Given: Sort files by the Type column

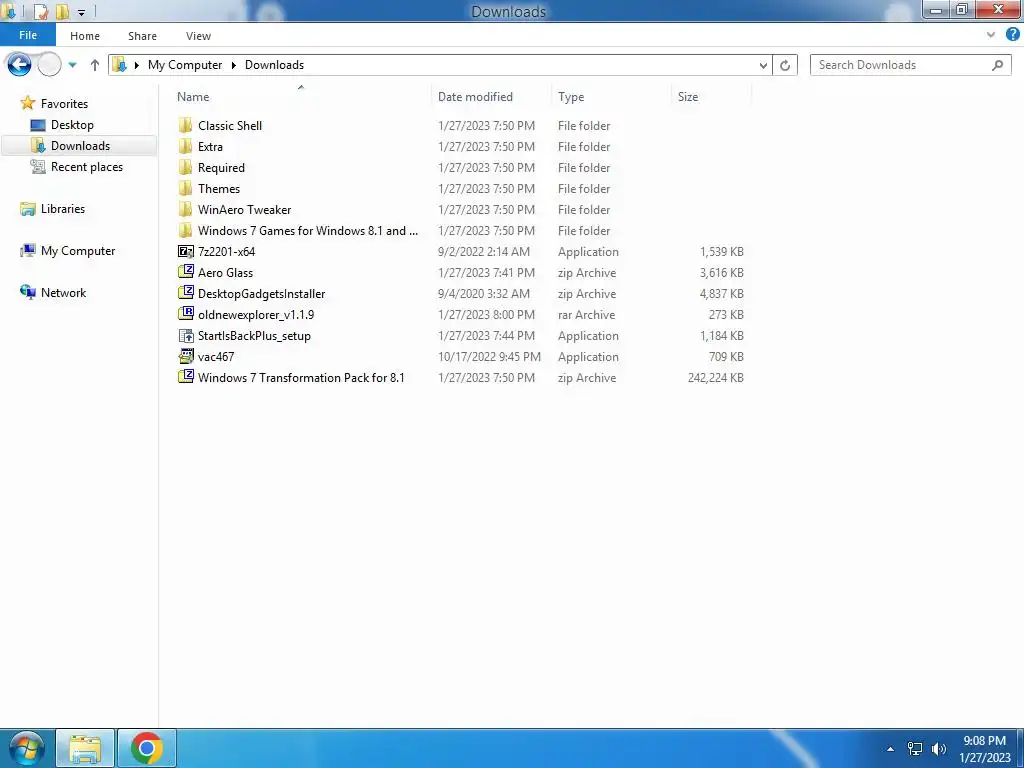Looking at the screenshot, I should pyautogui.click(x=571, y=97).
